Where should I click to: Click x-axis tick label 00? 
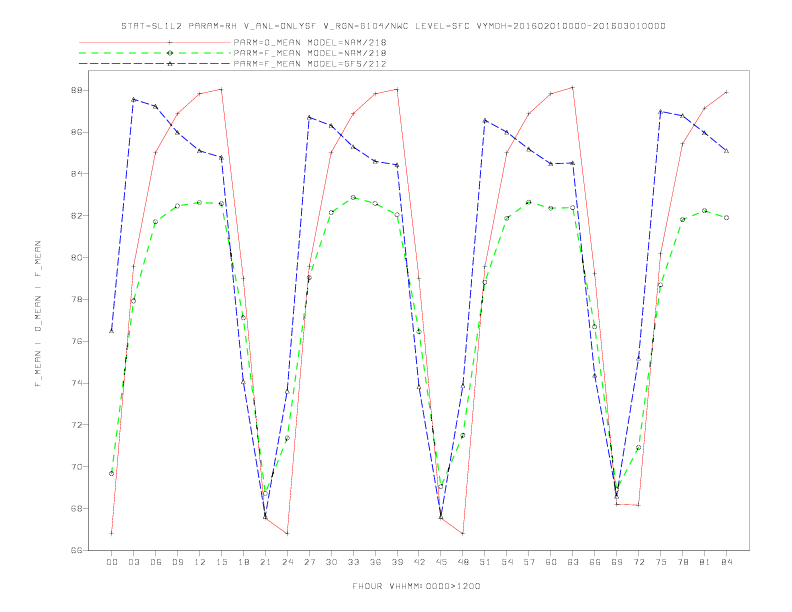click(x=112, y=562)
